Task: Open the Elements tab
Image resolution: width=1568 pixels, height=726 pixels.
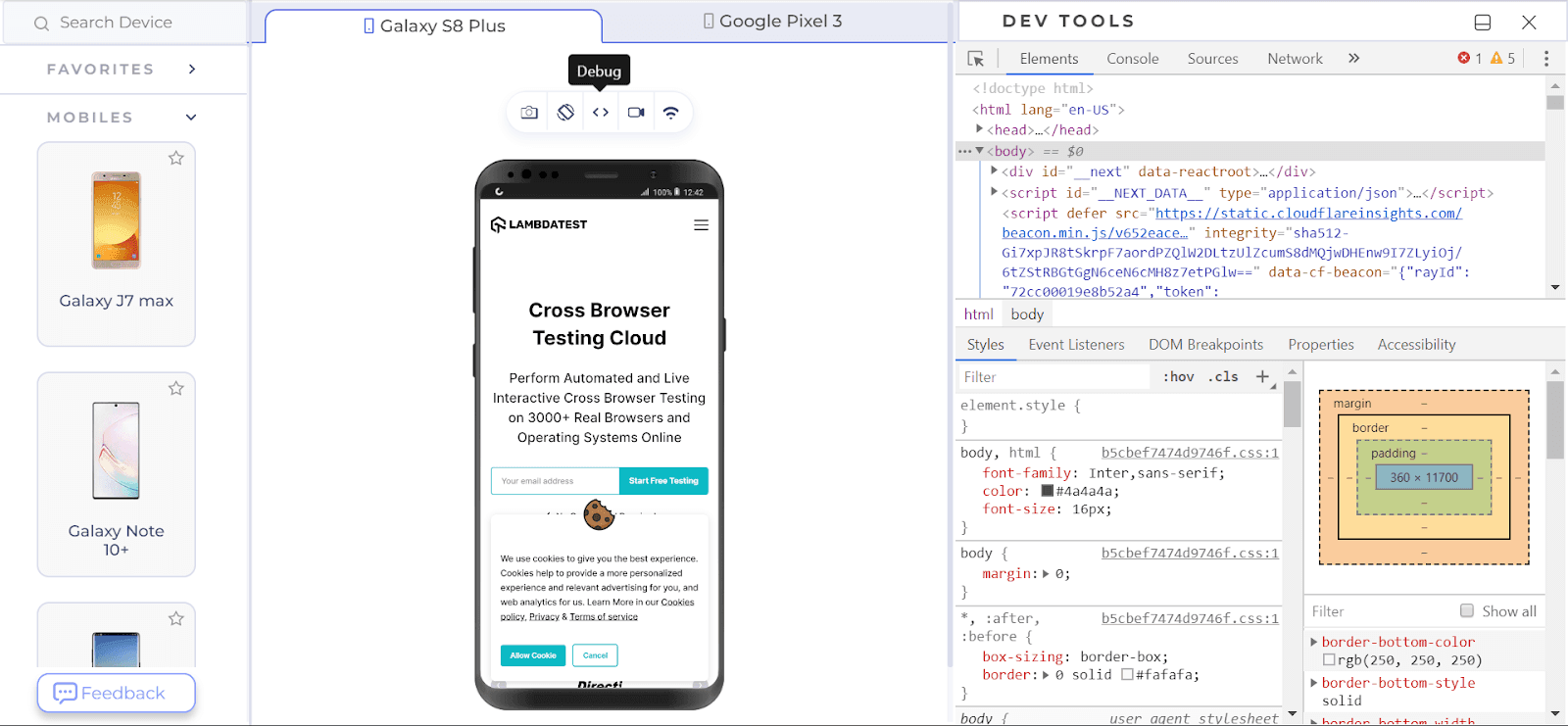Action: tap(1049, 59)
